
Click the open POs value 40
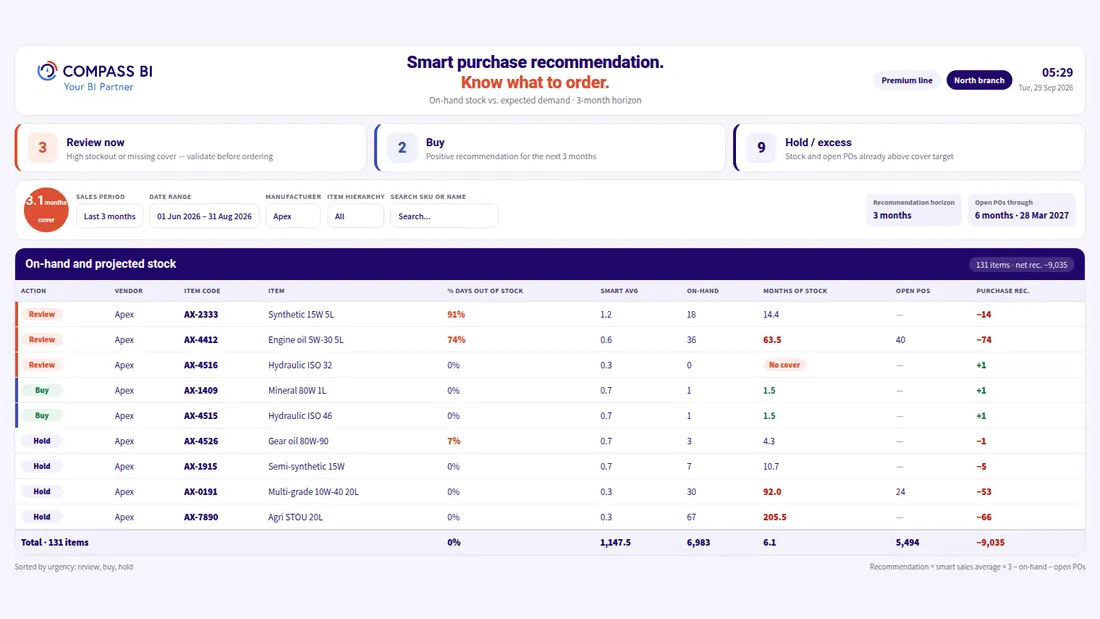click(900, 340)
